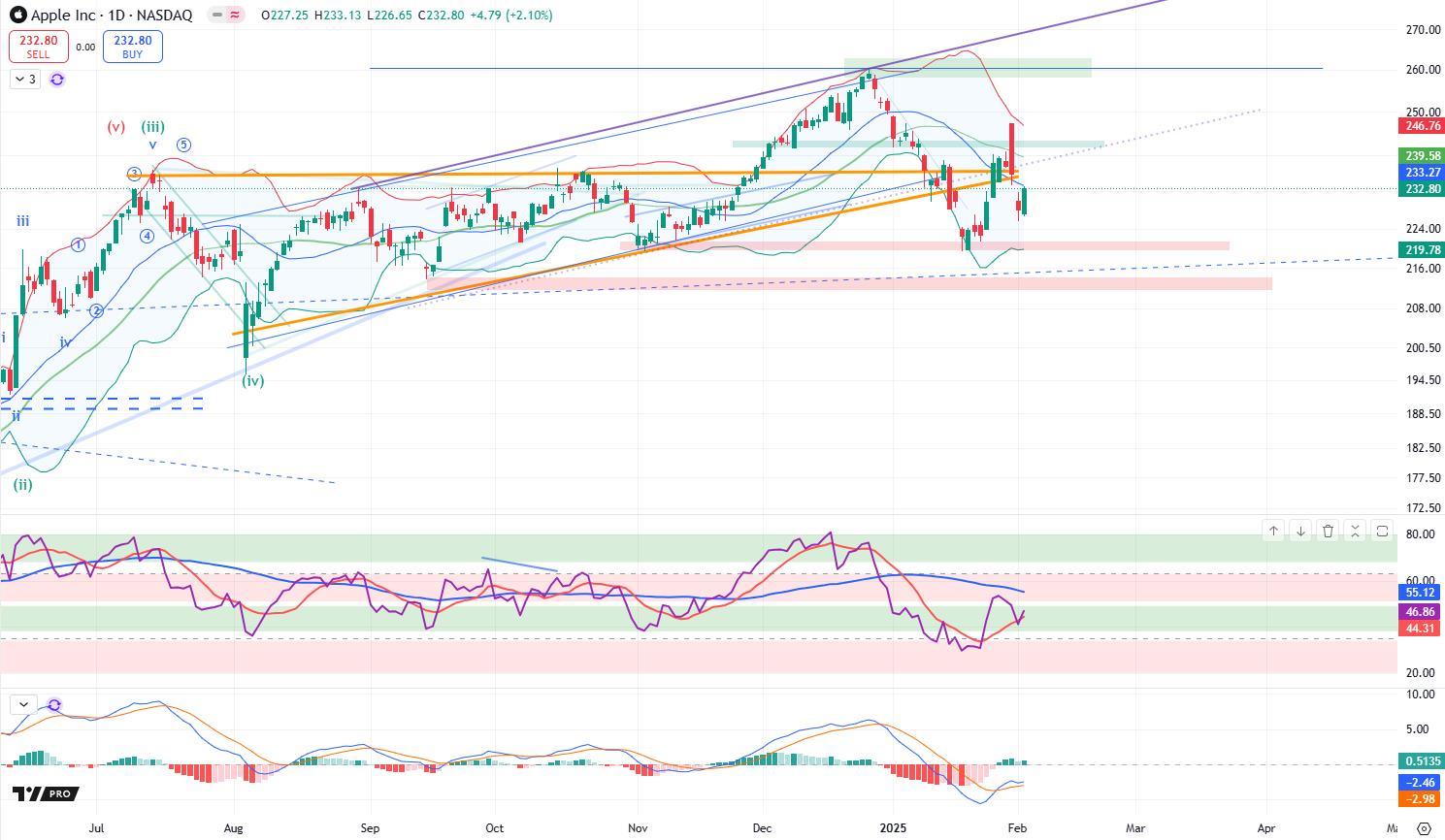Click the Feb label on time axis
1445x840 pixels.
tap(1018, 828)
